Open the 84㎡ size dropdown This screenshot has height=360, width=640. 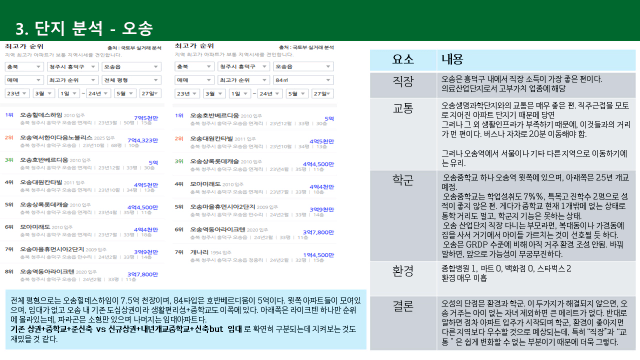click(303, 80)
